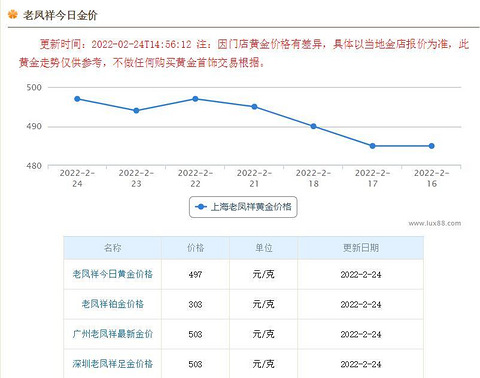Toggle the 上海老凤祥黄金价格 legend item
Screen dimensions: 480x378
pos(243,207)
